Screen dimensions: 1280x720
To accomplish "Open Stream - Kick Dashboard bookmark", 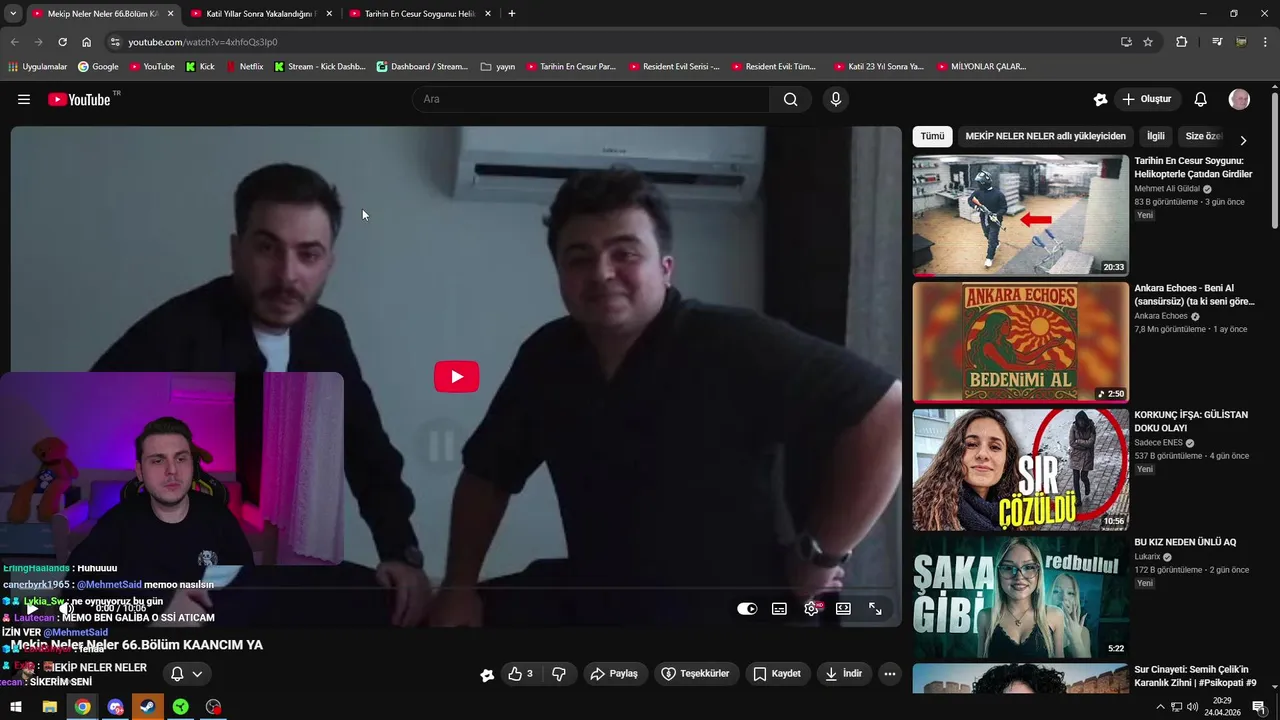I will 320,67.
